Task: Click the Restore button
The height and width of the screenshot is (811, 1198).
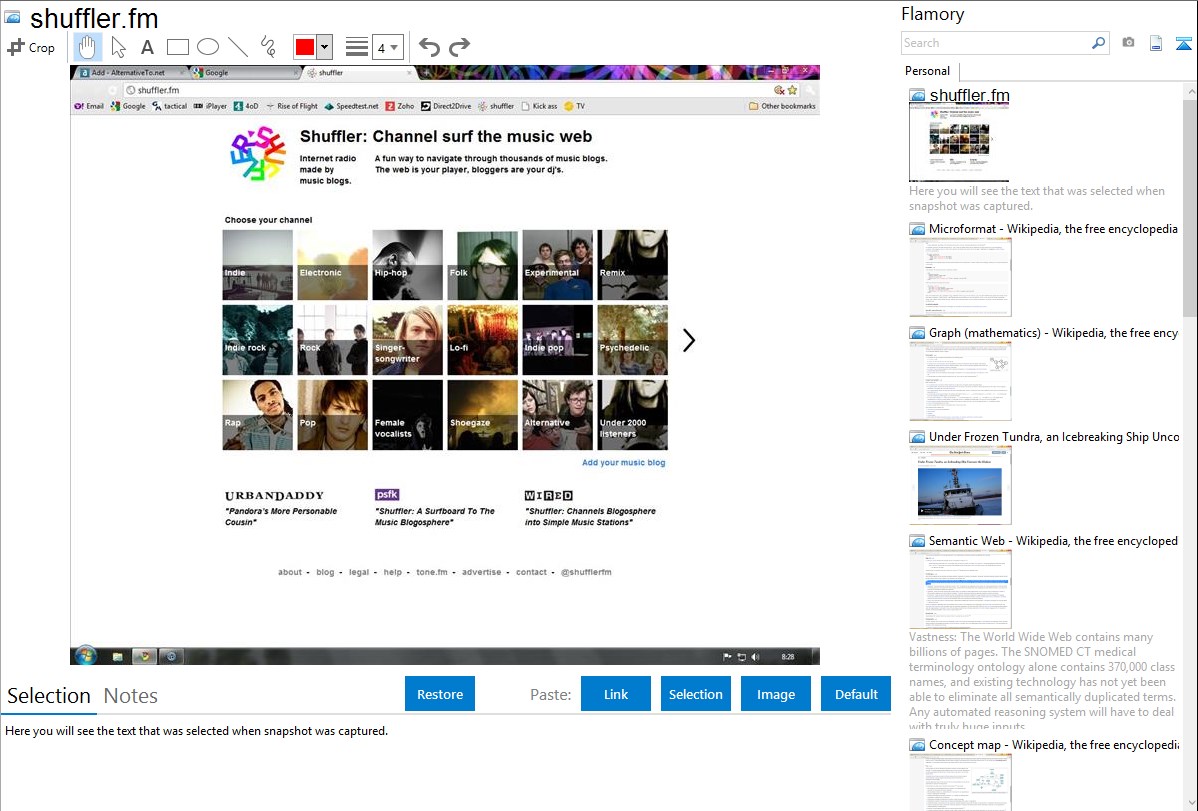Action: 440,694
